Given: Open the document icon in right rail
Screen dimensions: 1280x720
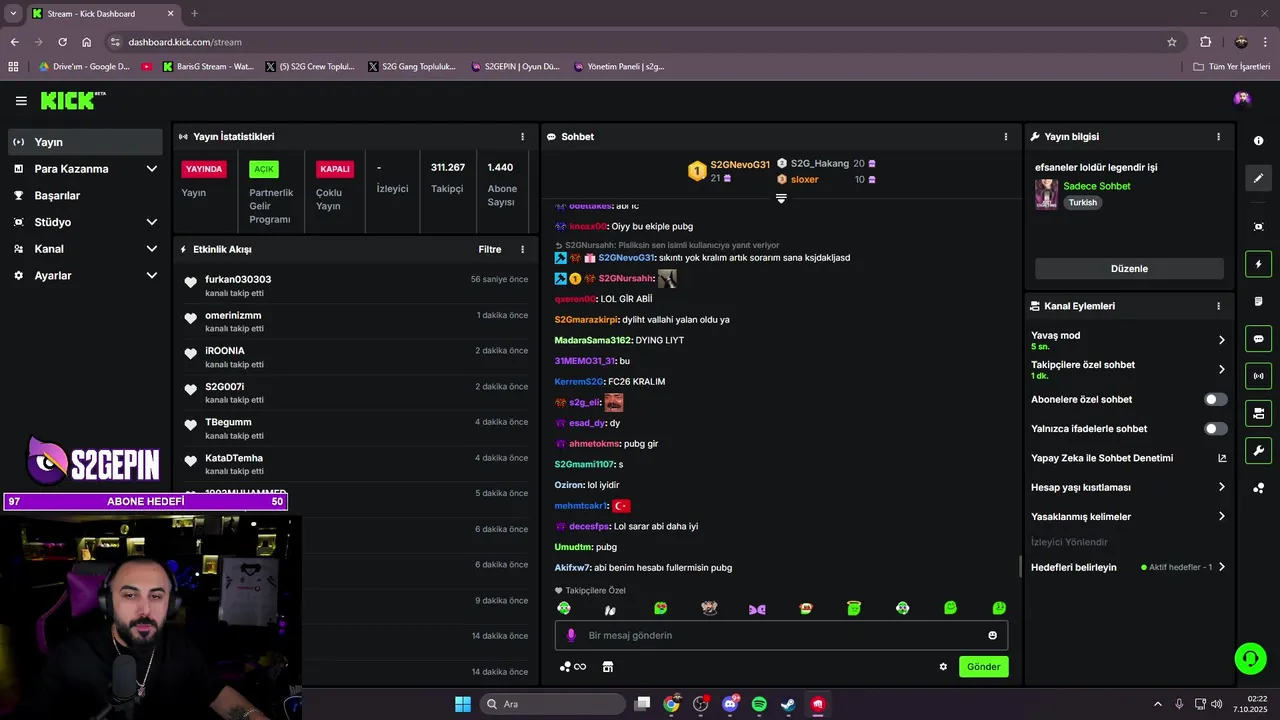Looking at the screenshot, I should [x=1258, y=301].
